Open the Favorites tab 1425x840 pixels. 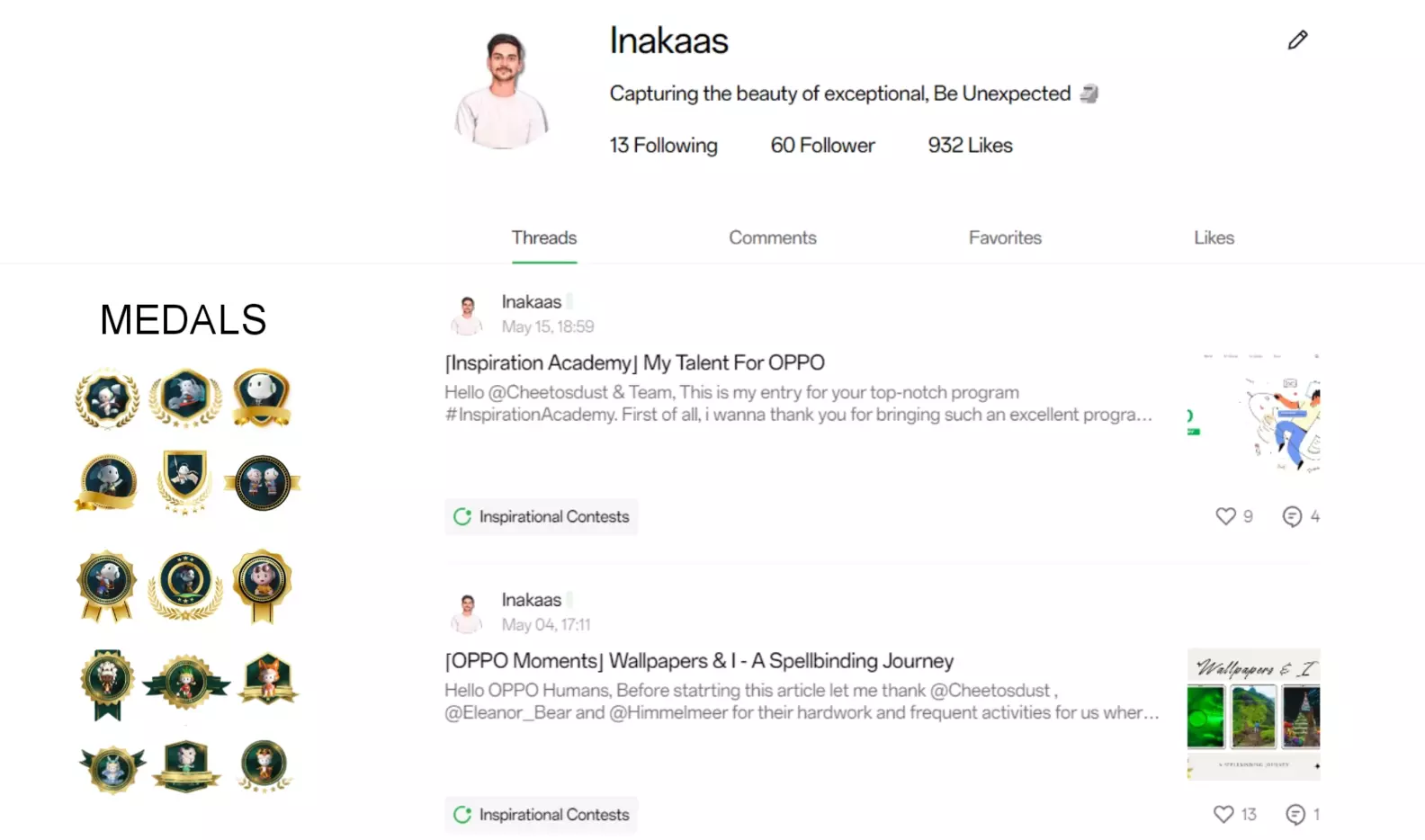coord(1005,237)
